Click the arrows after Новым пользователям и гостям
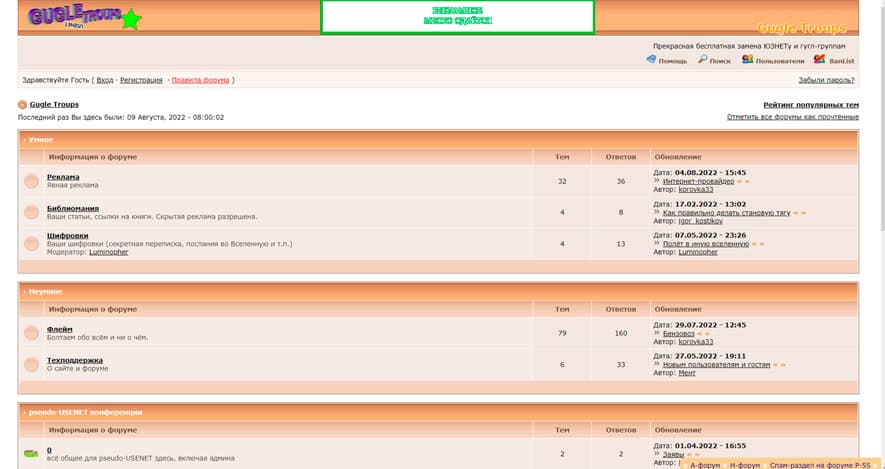 click(x=779, y=365)
